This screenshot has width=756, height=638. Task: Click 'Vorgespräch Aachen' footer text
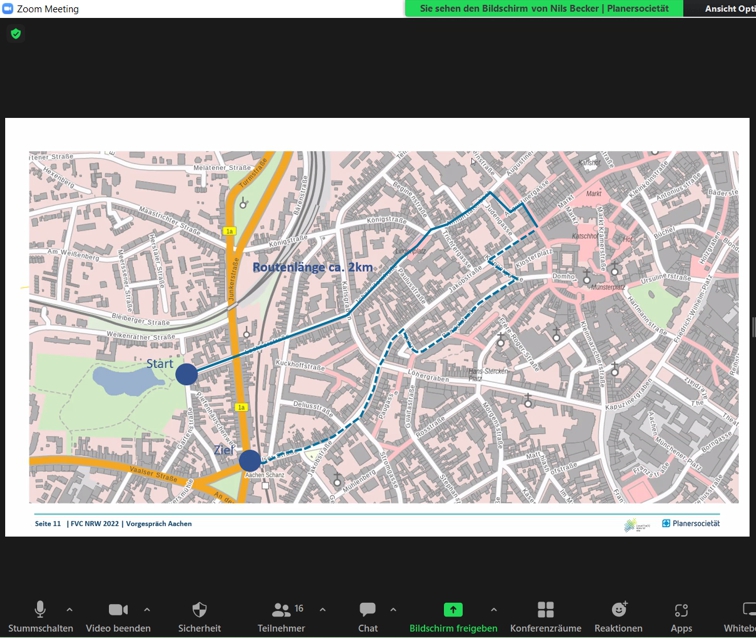click(159, 524)
